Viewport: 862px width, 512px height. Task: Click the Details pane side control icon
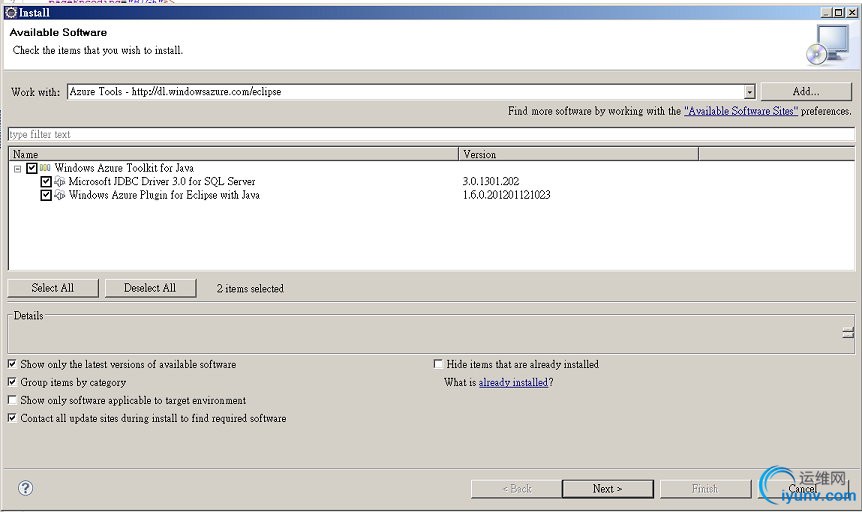[848, 332]
